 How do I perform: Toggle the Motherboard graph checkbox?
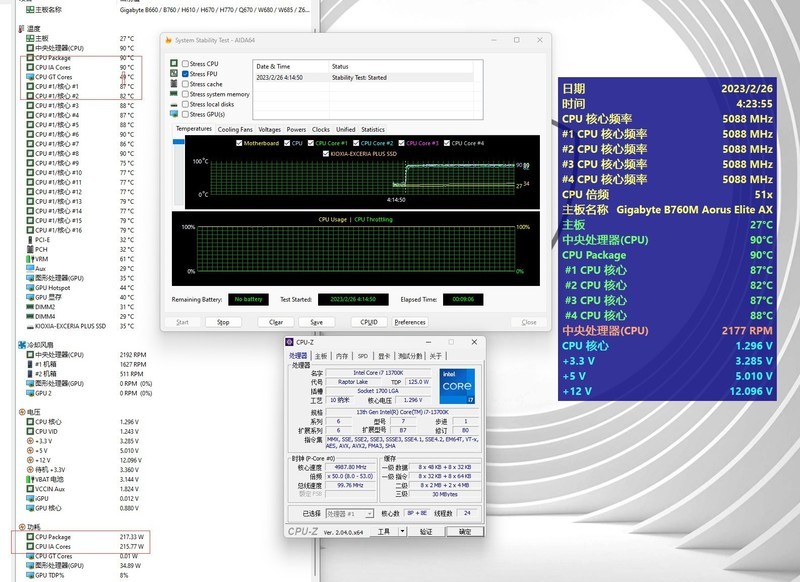237,143
